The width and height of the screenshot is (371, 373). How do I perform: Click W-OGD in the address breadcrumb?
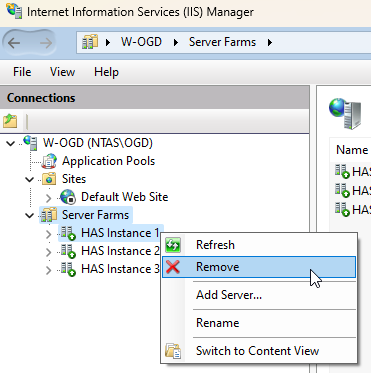point(141,42)
